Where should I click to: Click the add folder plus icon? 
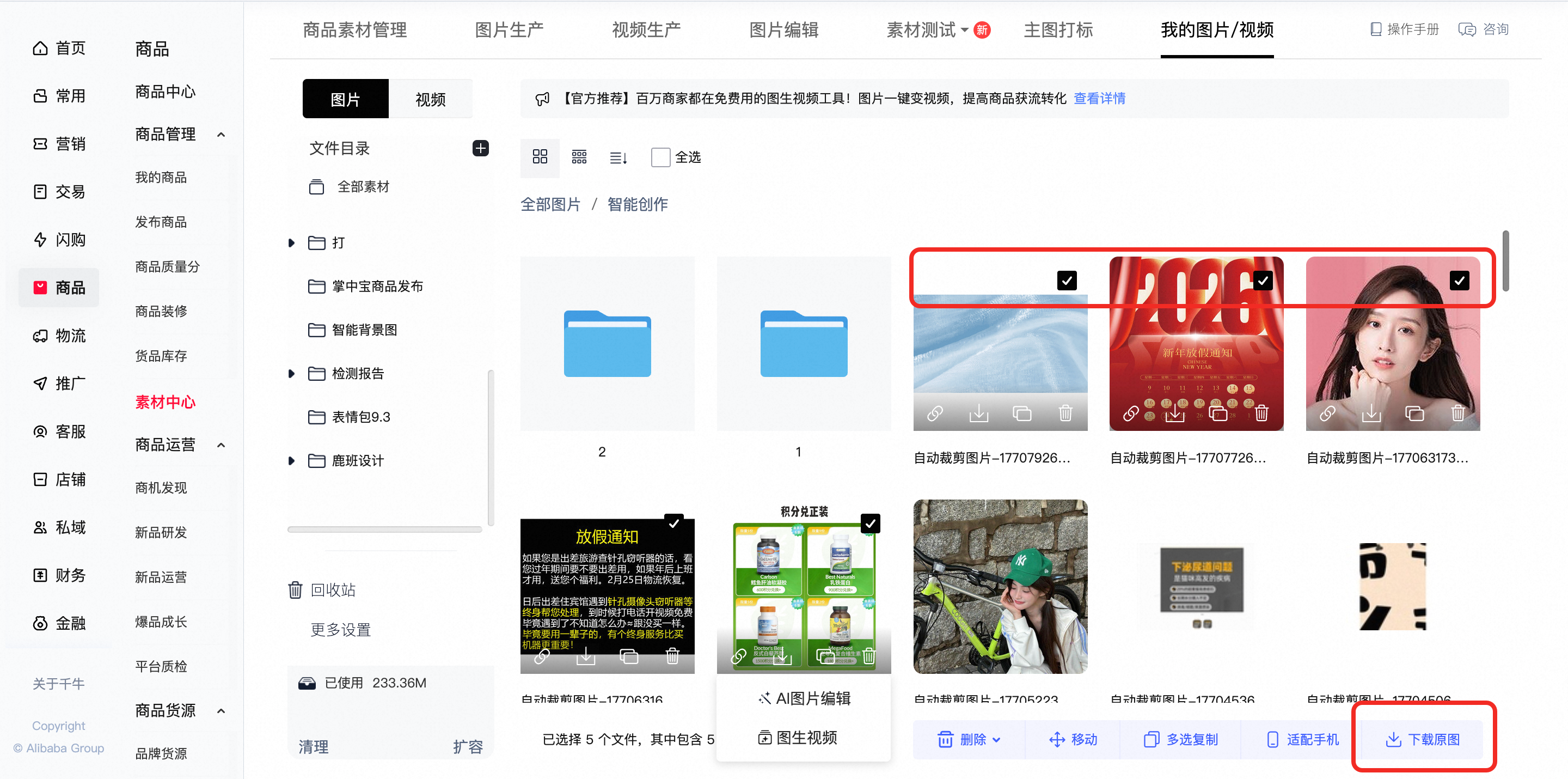(x=480, y=148)
